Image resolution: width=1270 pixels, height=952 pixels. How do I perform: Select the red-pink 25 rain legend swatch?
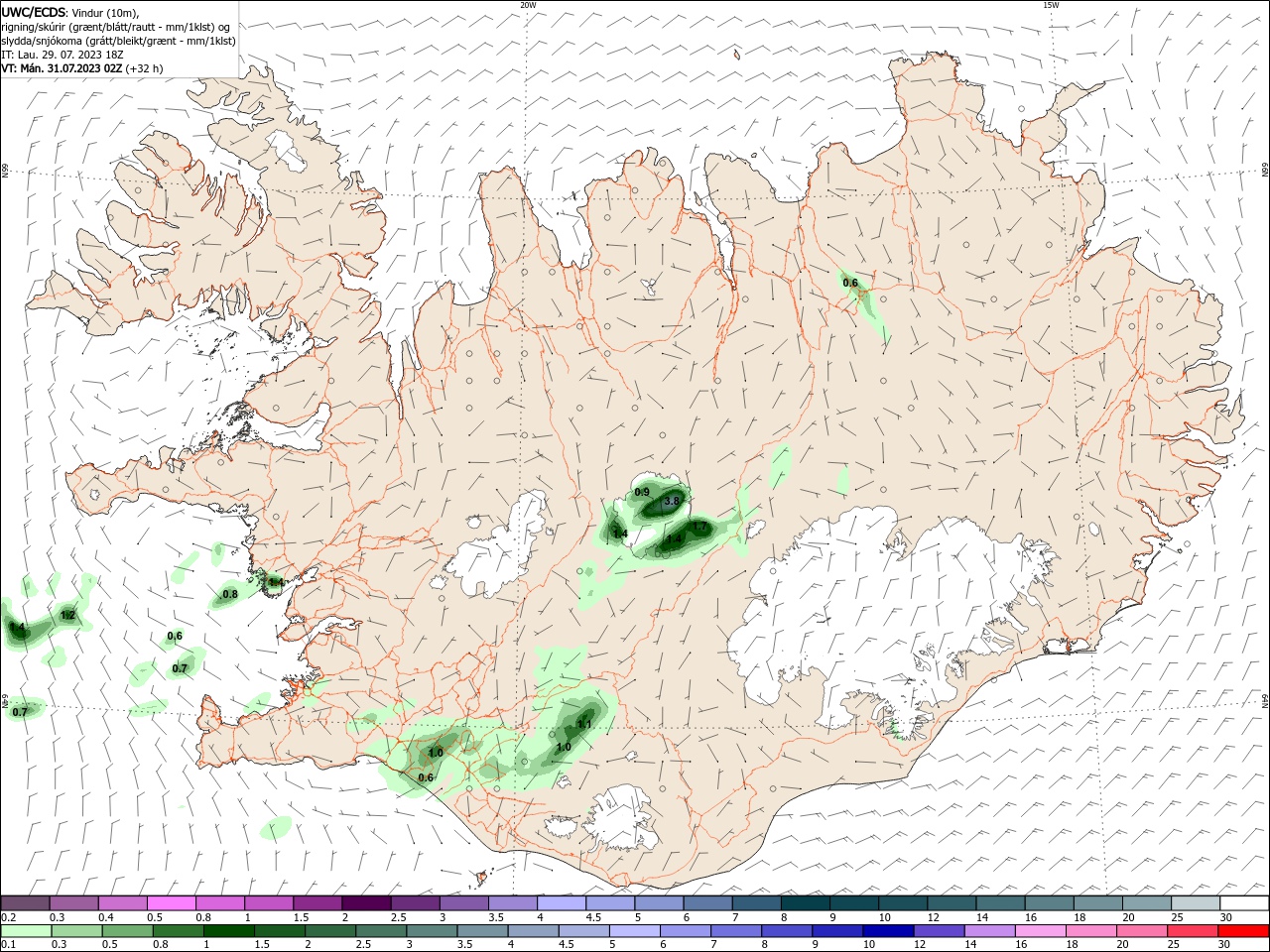pos(1194,931)
